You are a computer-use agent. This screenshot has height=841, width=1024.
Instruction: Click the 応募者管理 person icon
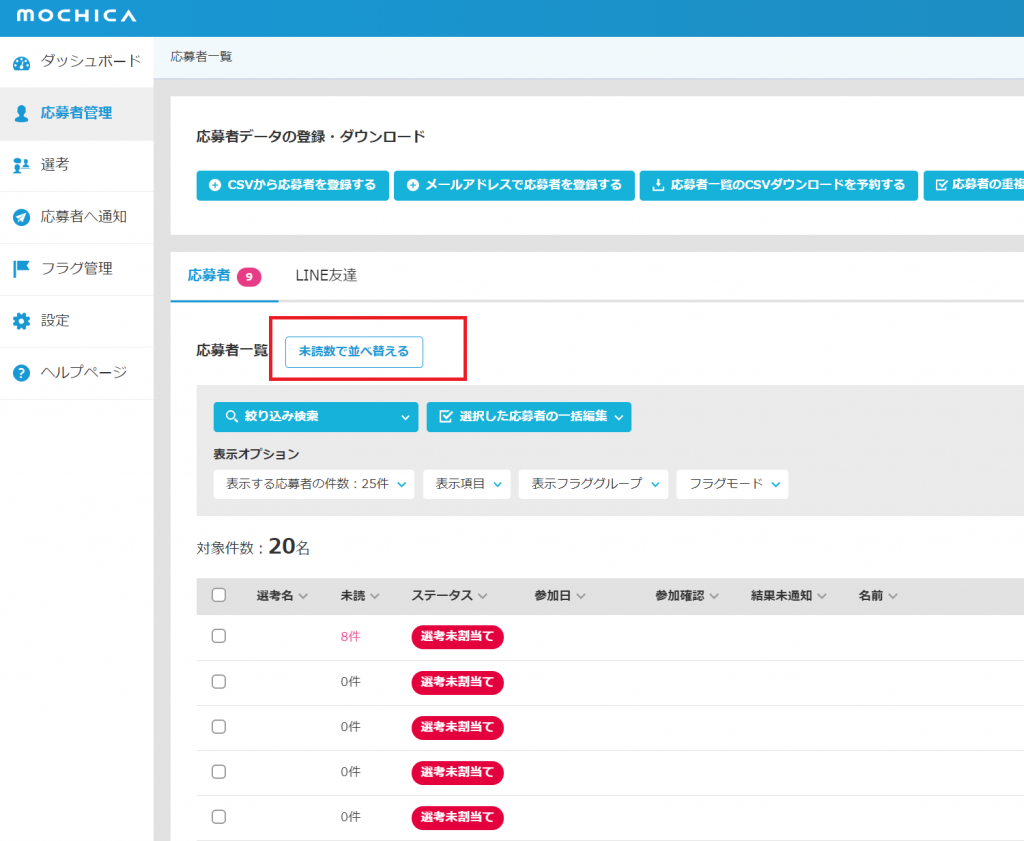pyautogui.click(x=21, y=113)
